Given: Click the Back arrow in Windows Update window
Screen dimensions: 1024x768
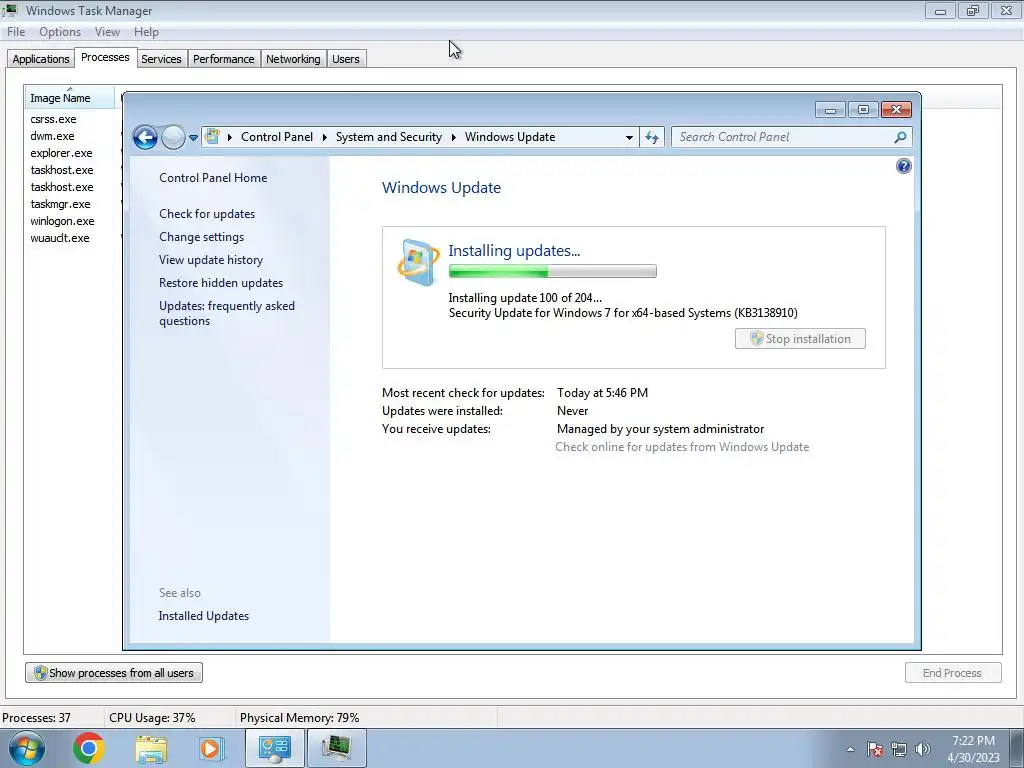Looking at the screenshot, I should point(145,137).
